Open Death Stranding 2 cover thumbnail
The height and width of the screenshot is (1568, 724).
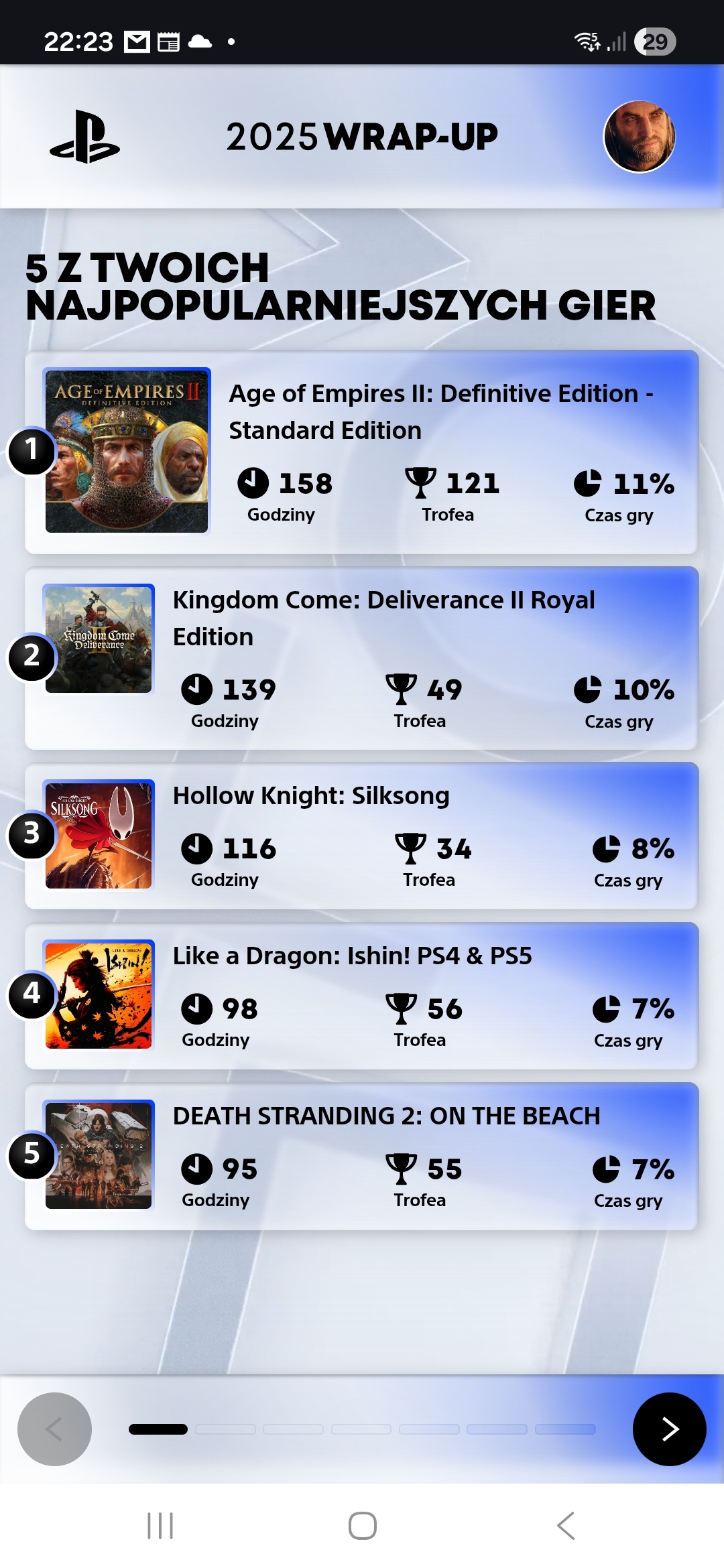(x=99, y=1155)
